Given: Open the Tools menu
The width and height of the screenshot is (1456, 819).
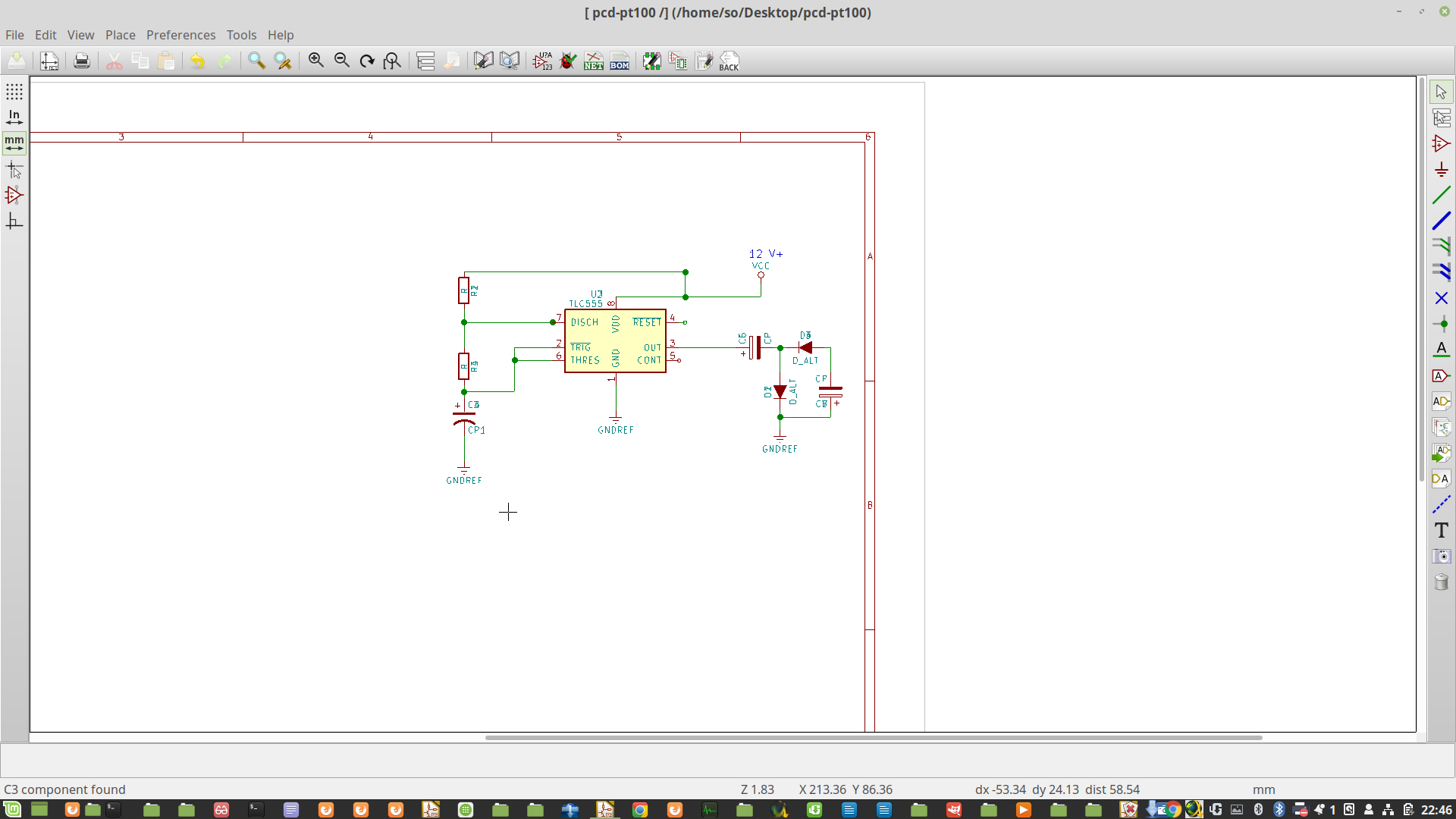Looking at the screenshot, I should pos(241,35).
